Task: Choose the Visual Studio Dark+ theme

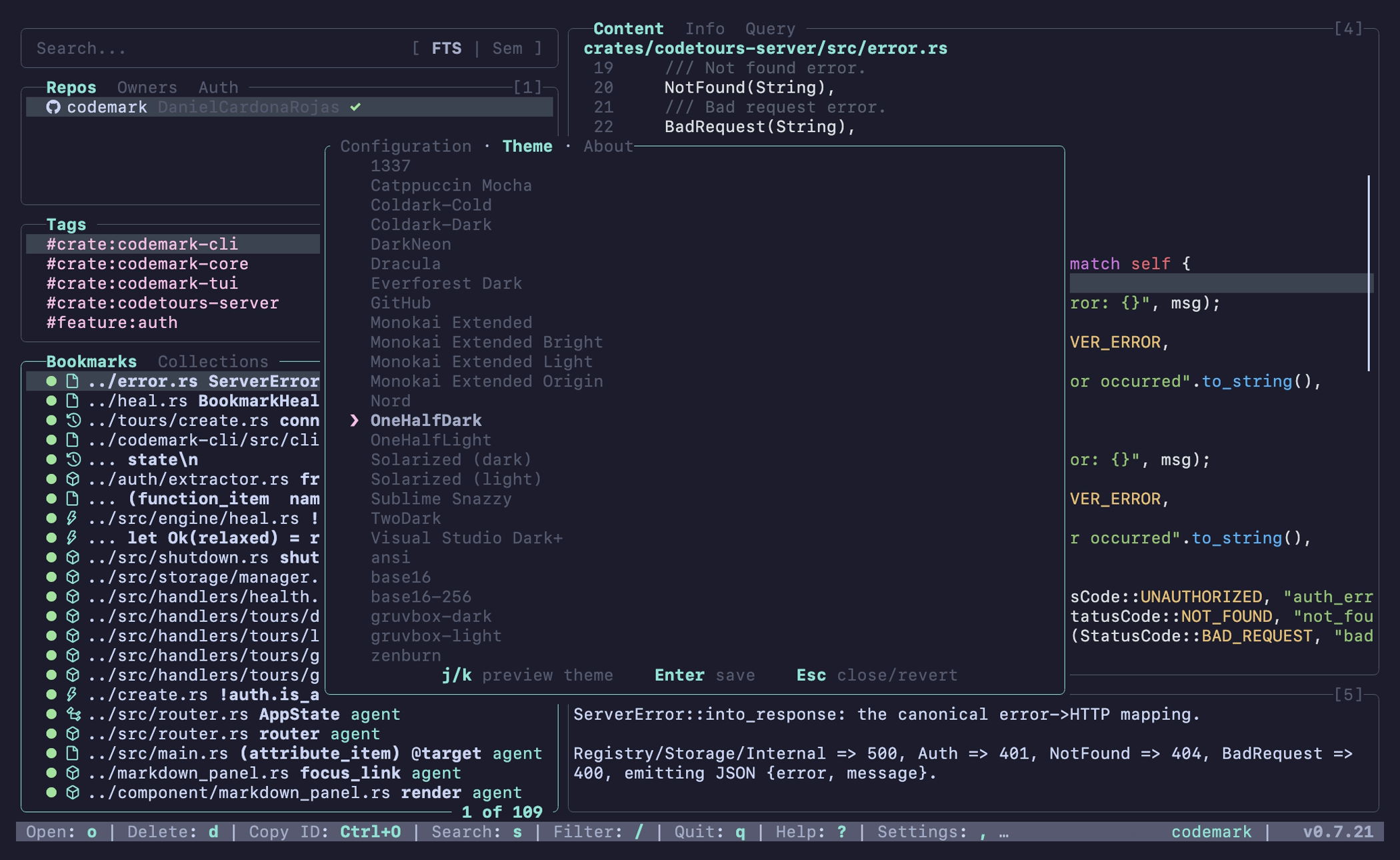Action: [467, 538]
